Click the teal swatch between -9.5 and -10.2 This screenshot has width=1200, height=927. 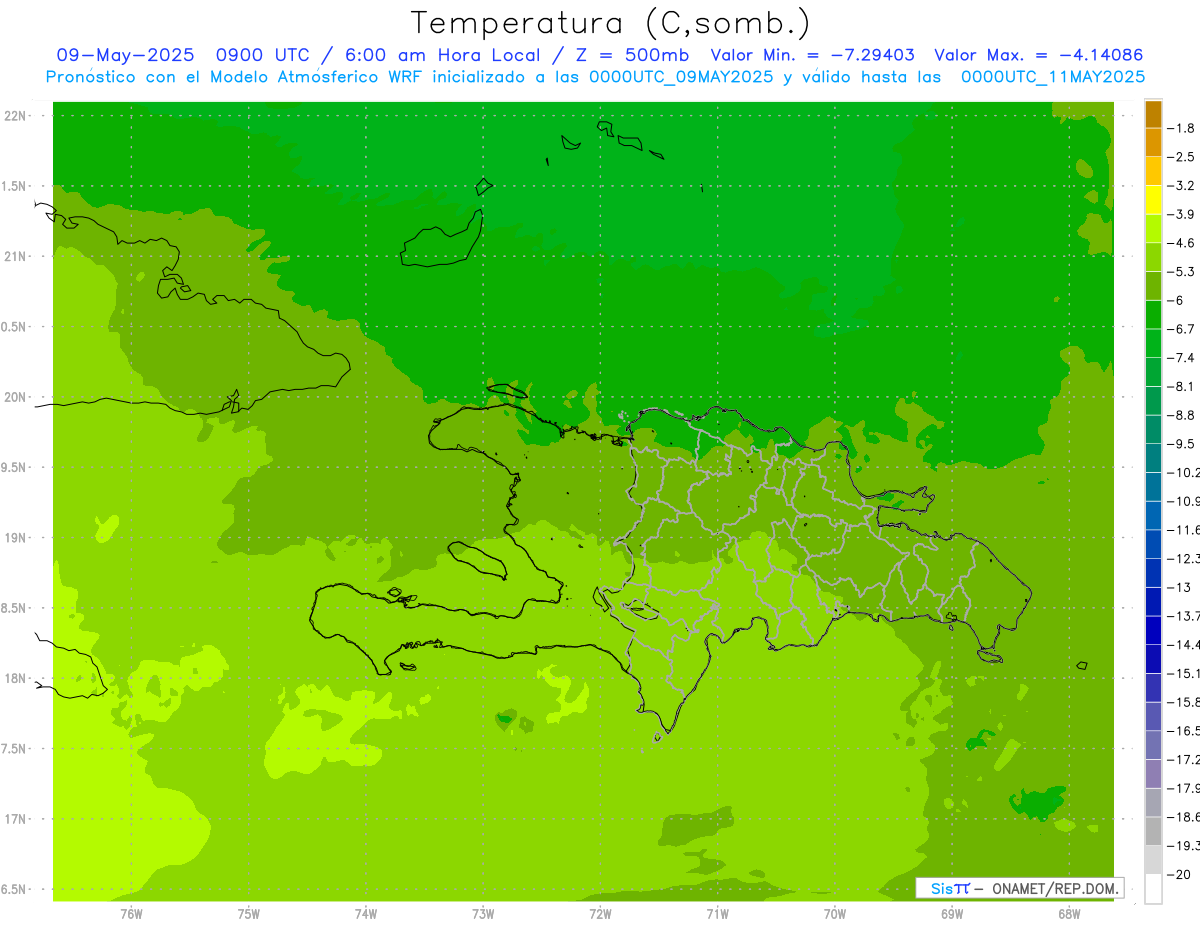[x=1153, y=457]
